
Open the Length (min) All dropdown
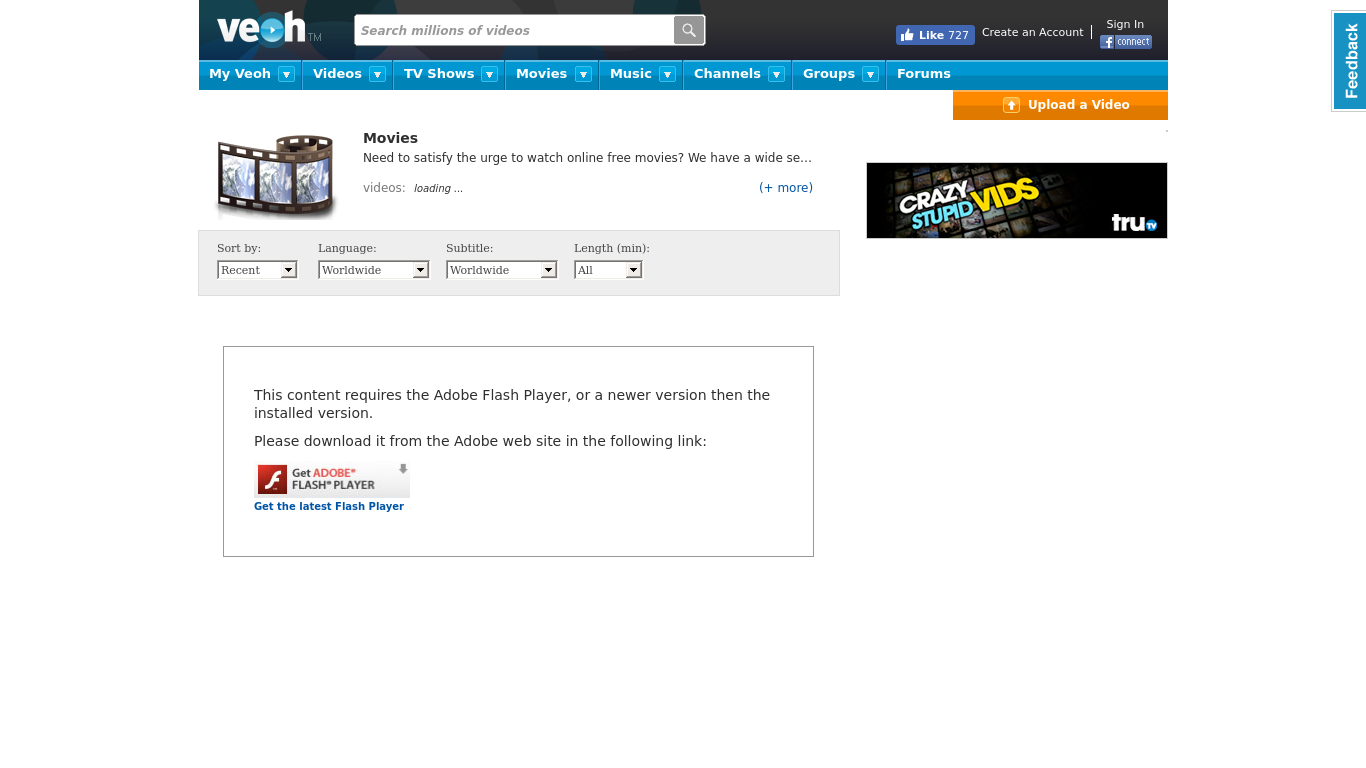(x=608, y=270)
